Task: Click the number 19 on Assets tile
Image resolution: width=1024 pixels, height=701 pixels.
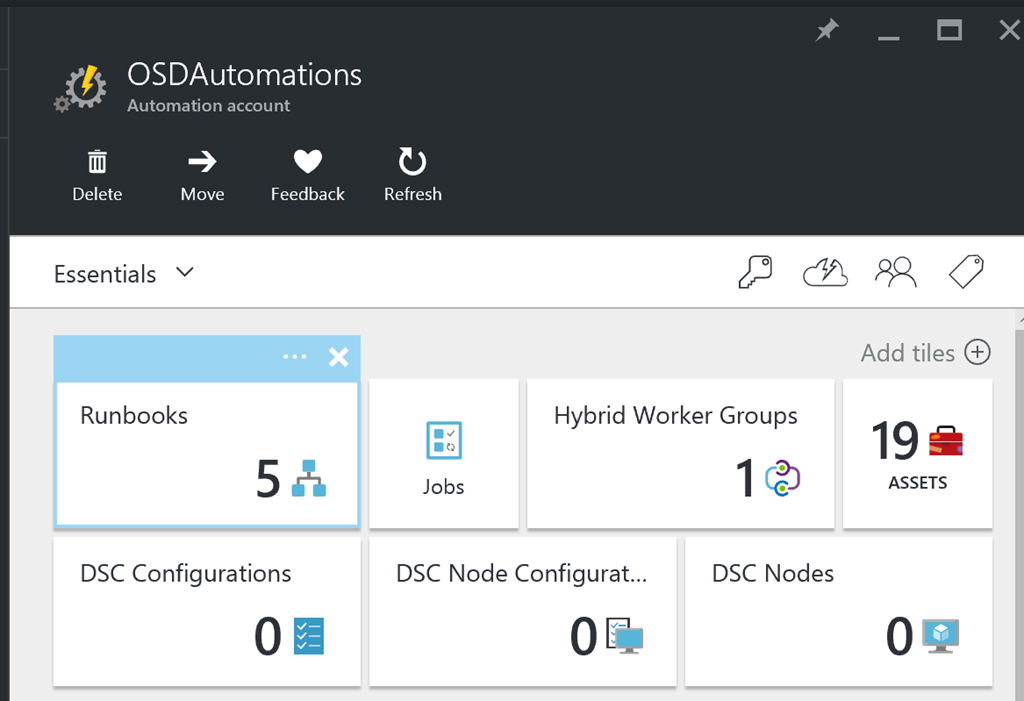Action: [x=895, y=441]
